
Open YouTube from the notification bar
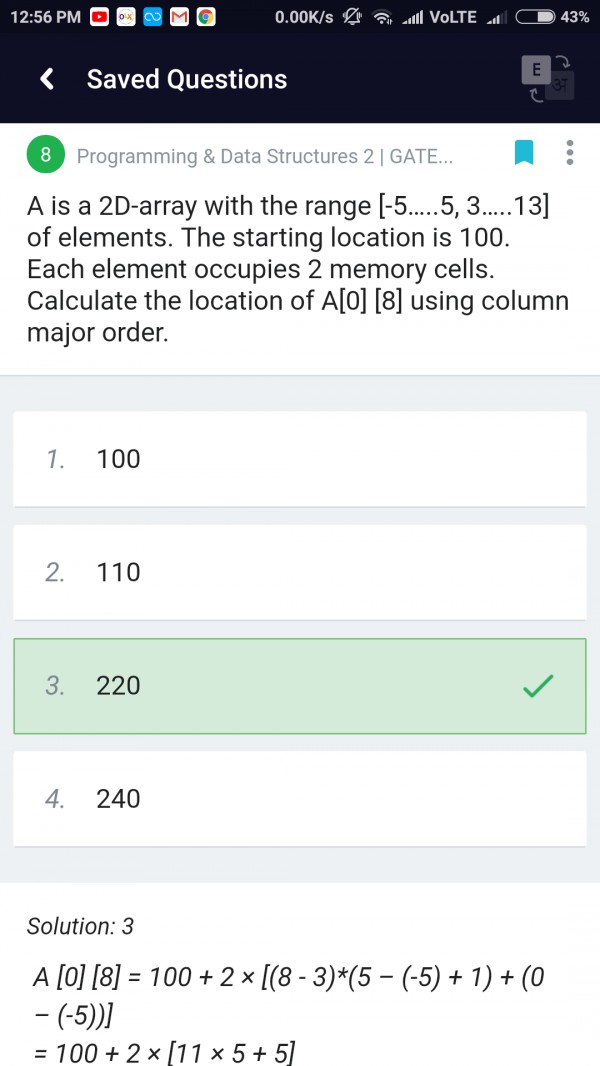pos(98,17)
